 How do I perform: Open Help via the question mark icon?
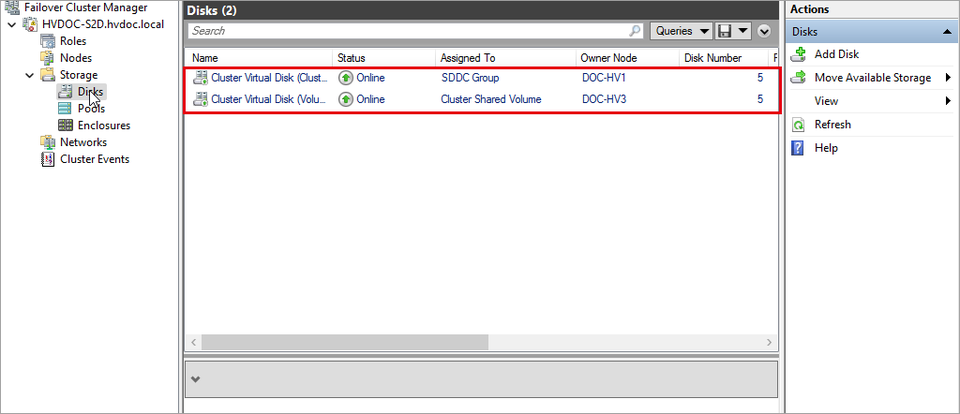[798, 148]
